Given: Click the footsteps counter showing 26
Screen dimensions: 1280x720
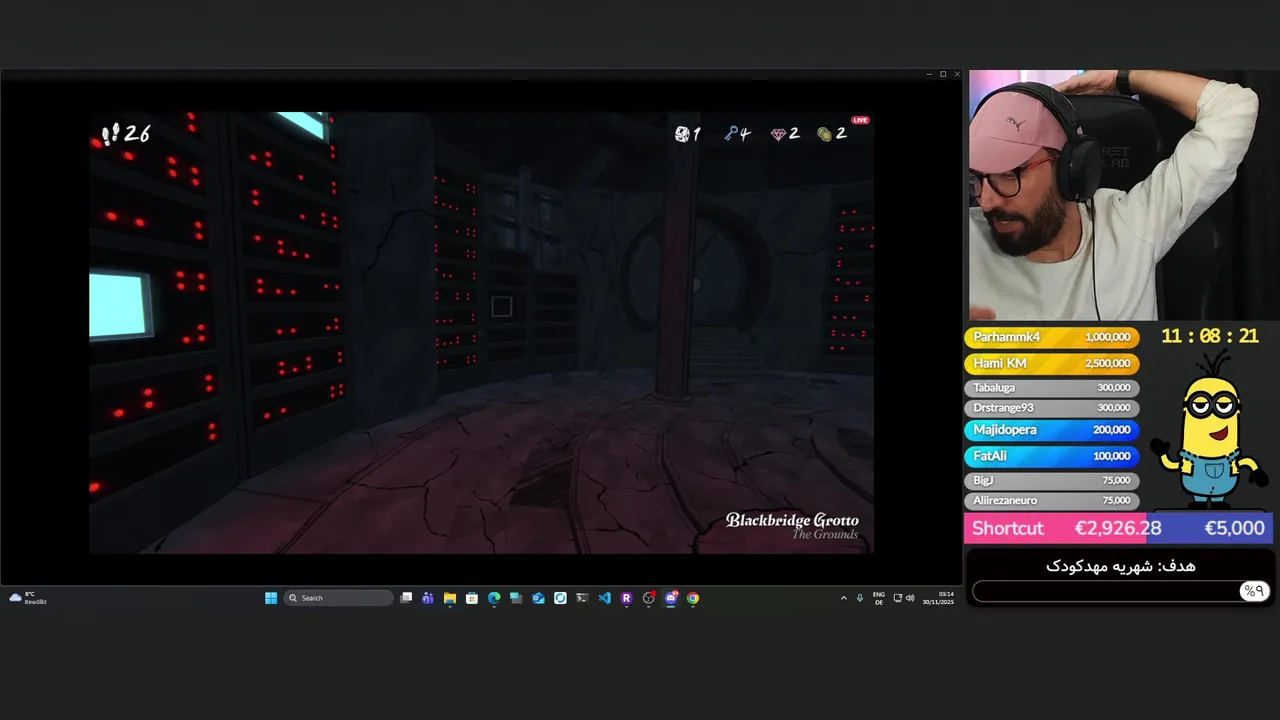Looking at the screenshot, I should tap(125, 134).
